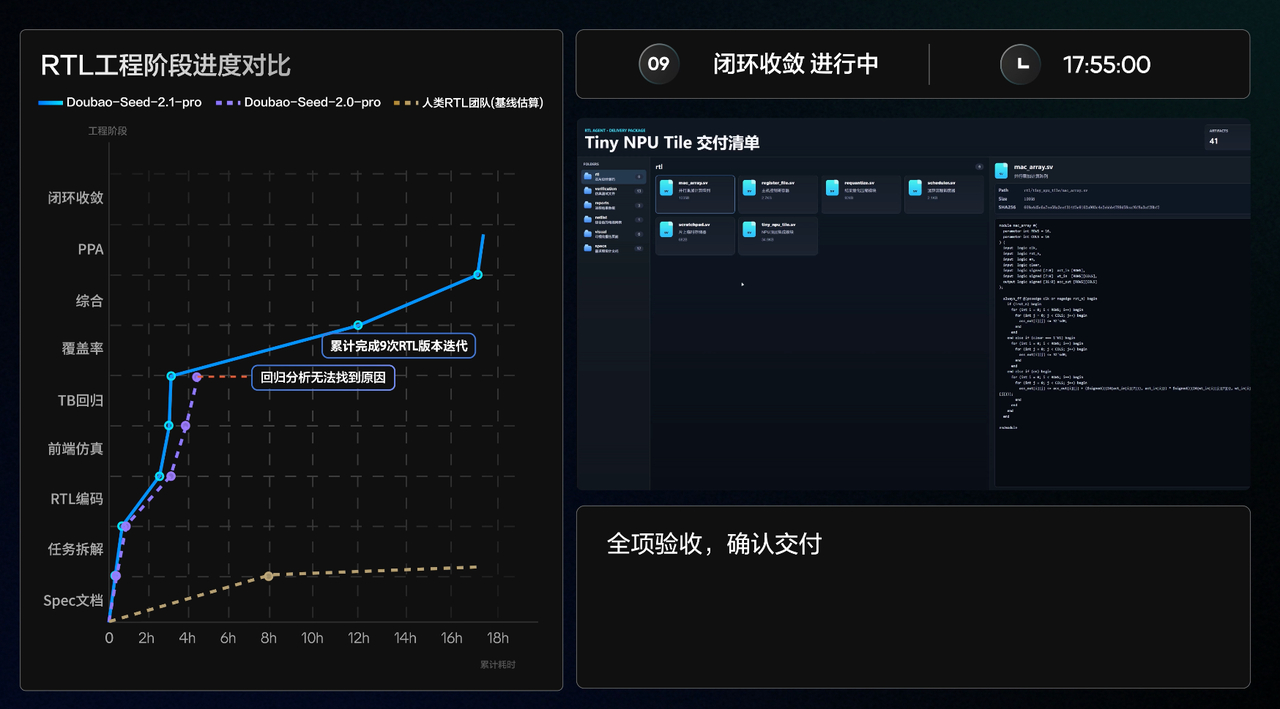Screen dimensions: 1280x709
Task: Click the 覆盖率 y-axis label
Action: 83,349
